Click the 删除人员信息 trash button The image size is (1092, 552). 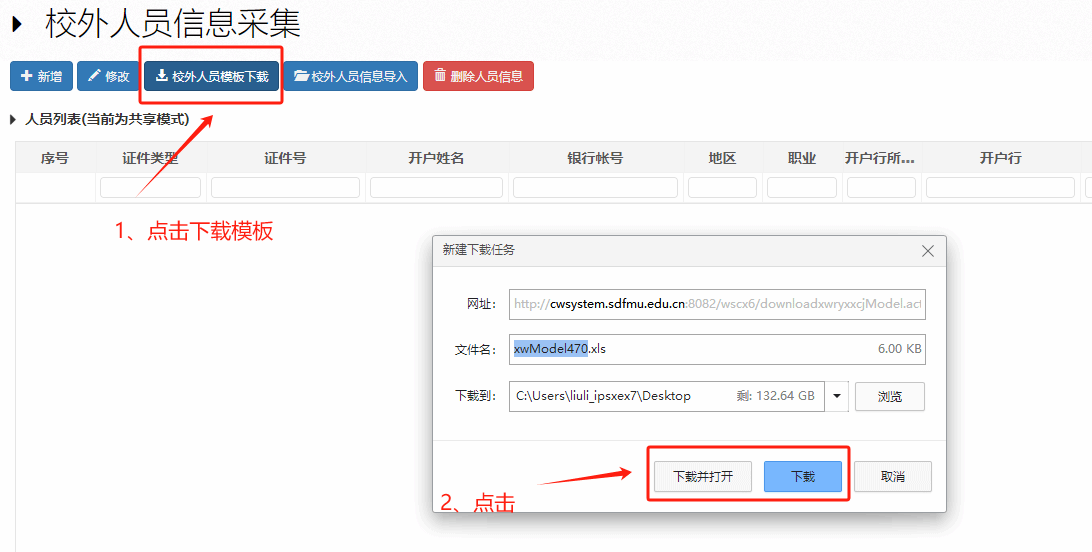tap(478, 77)
